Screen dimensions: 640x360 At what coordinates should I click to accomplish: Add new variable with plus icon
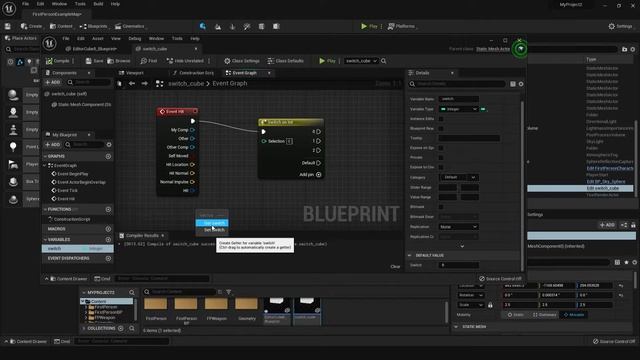108,240
